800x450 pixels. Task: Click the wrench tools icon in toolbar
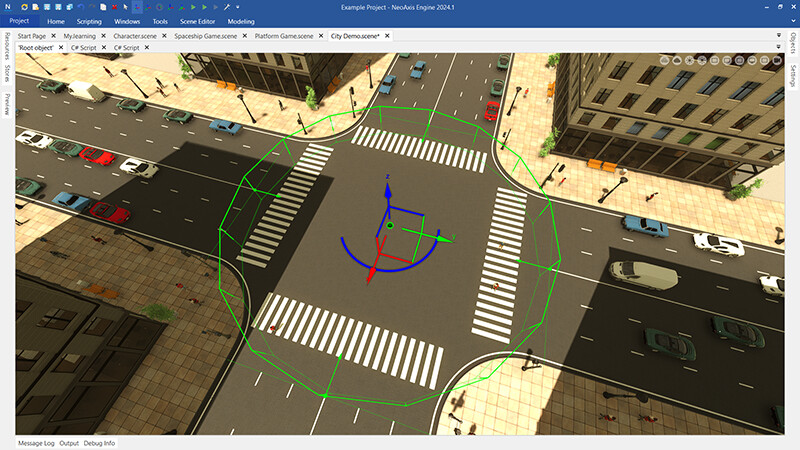tap(226, 7)
